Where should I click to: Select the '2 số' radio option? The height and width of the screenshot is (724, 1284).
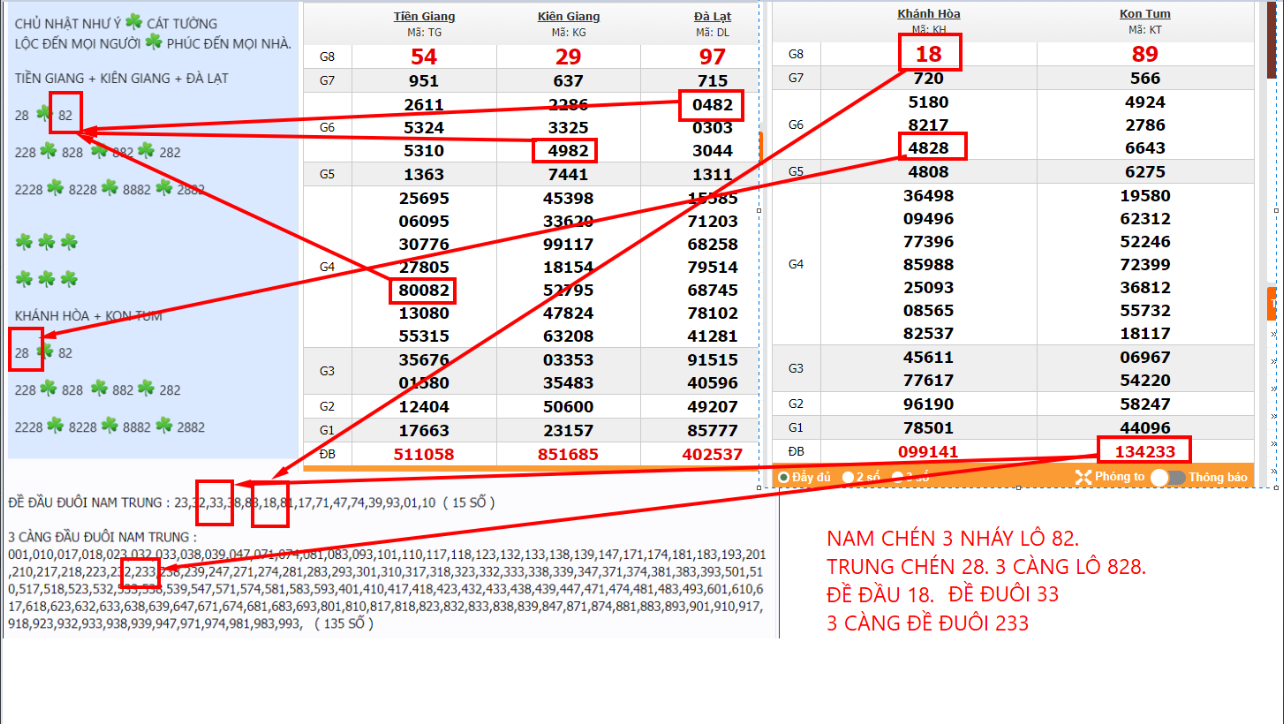(x=848, y=478)
